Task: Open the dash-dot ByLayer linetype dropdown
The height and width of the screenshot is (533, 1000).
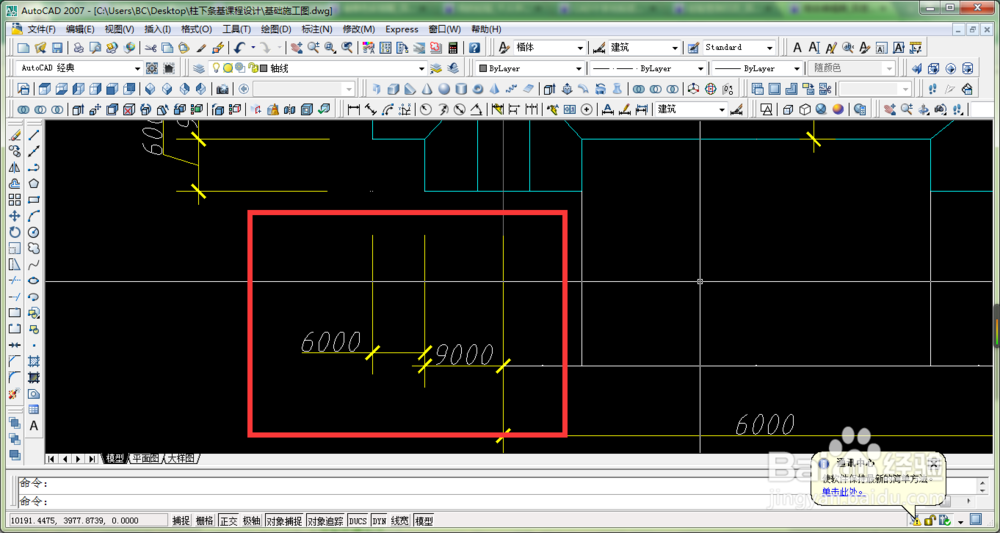Action: point(702,68)
